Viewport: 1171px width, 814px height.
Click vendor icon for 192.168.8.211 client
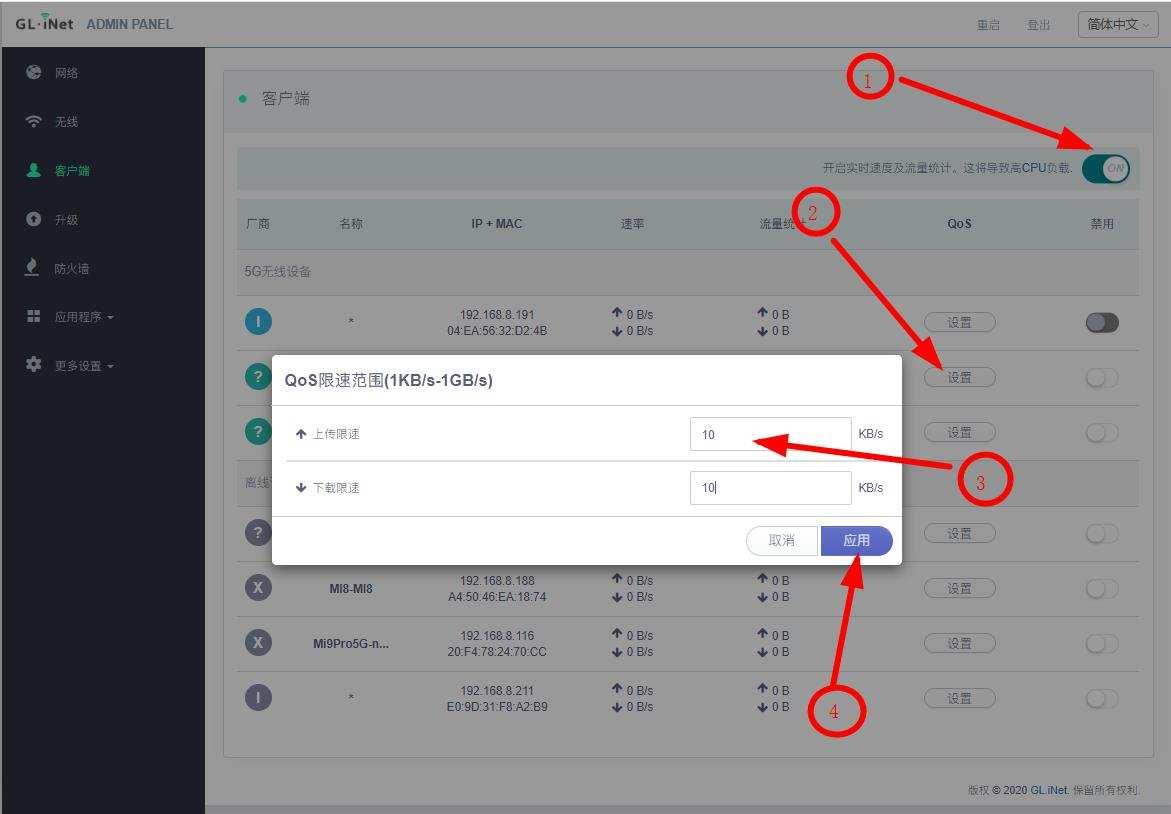(x=258, y=698)
